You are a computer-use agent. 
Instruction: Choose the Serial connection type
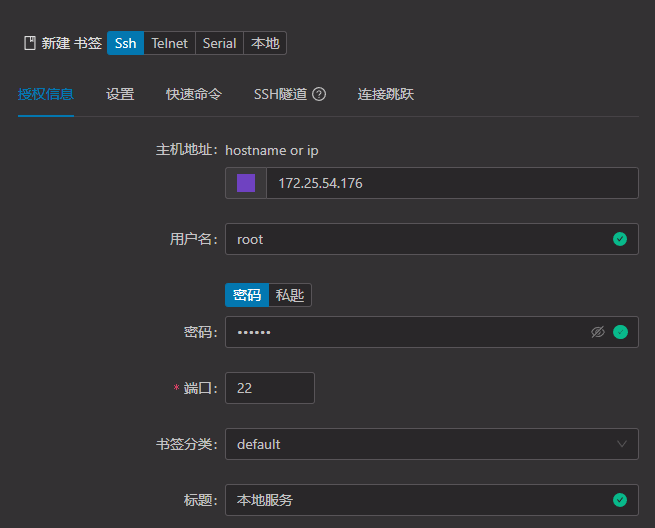(219, 43)
